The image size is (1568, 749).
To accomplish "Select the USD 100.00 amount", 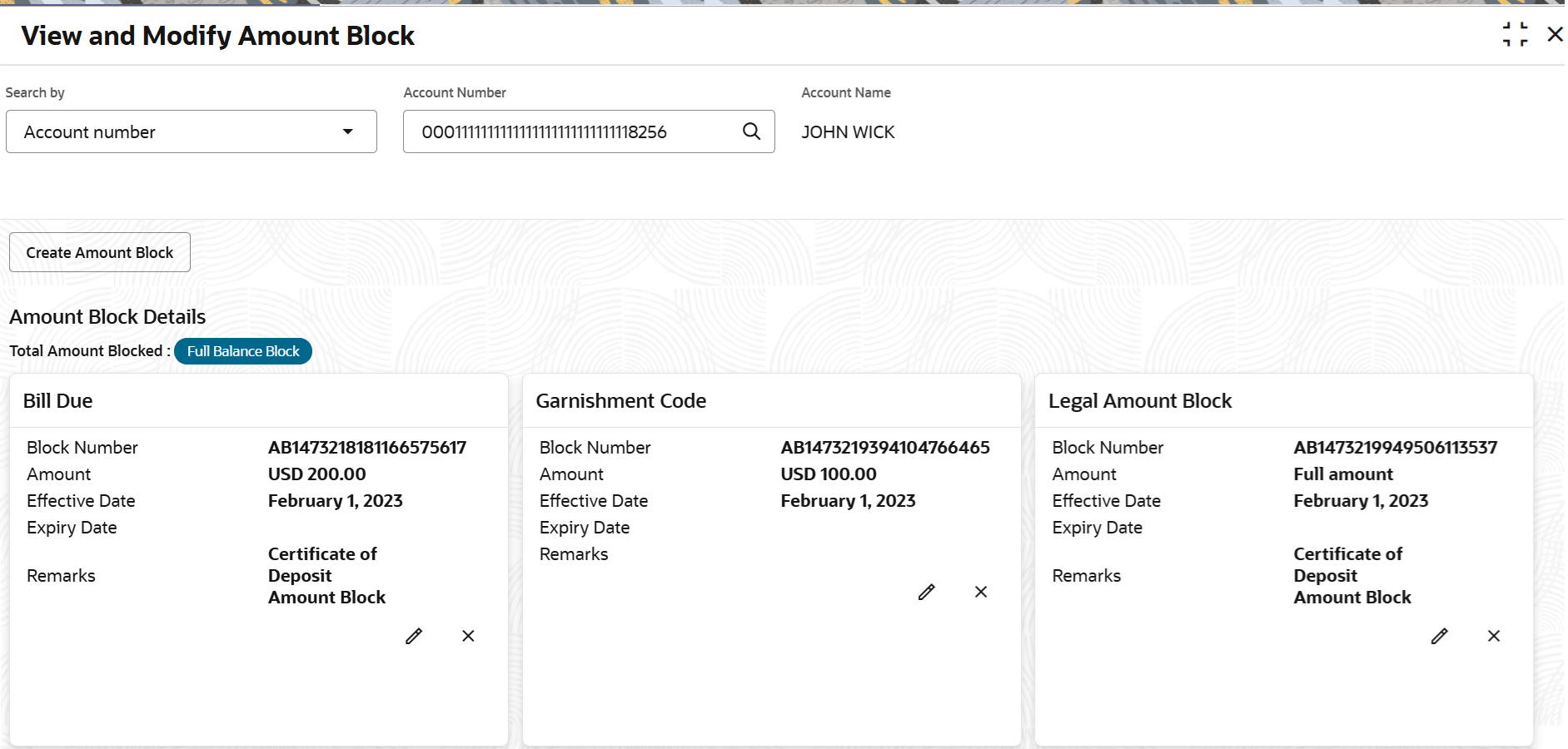I will click(x=829, y=474).
